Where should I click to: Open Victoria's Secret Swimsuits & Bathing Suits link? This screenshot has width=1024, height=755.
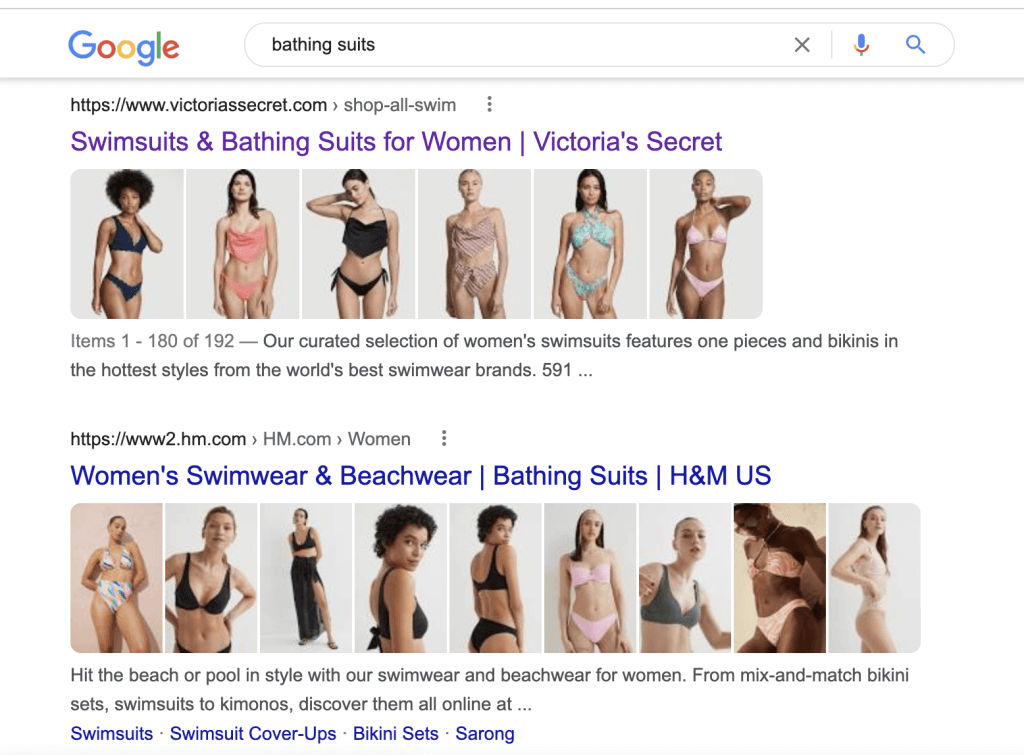pos(396,142)
